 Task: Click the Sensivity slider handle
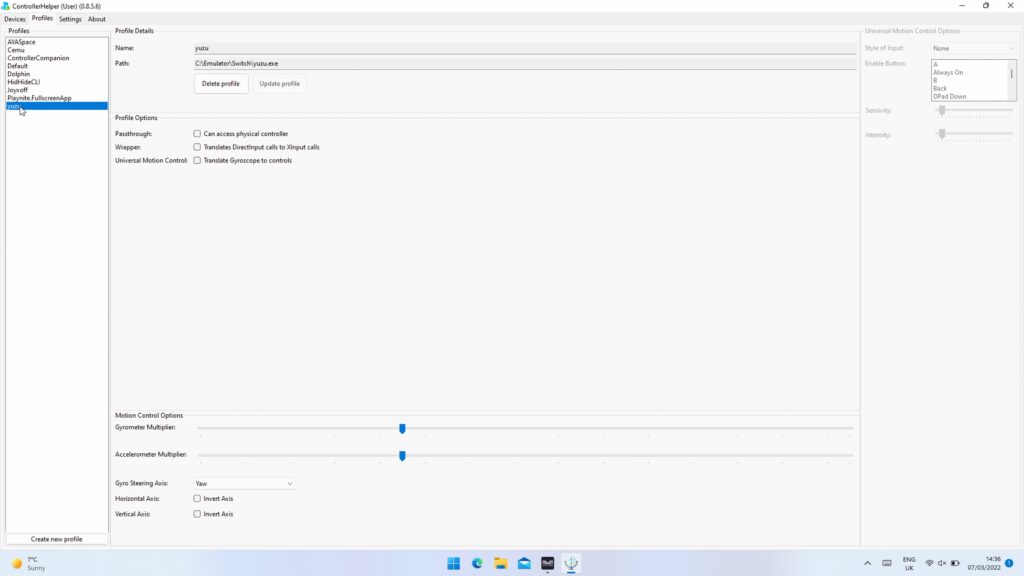[x=942, y=110]
